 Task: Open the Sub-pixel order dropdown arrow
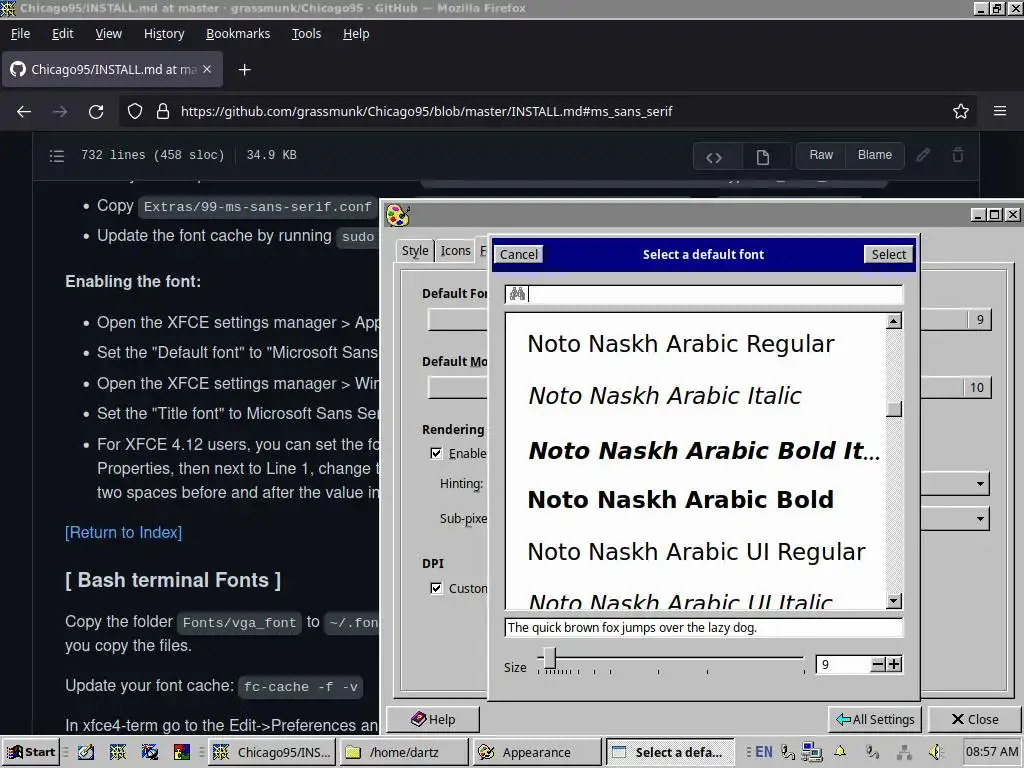pos(980,519)
